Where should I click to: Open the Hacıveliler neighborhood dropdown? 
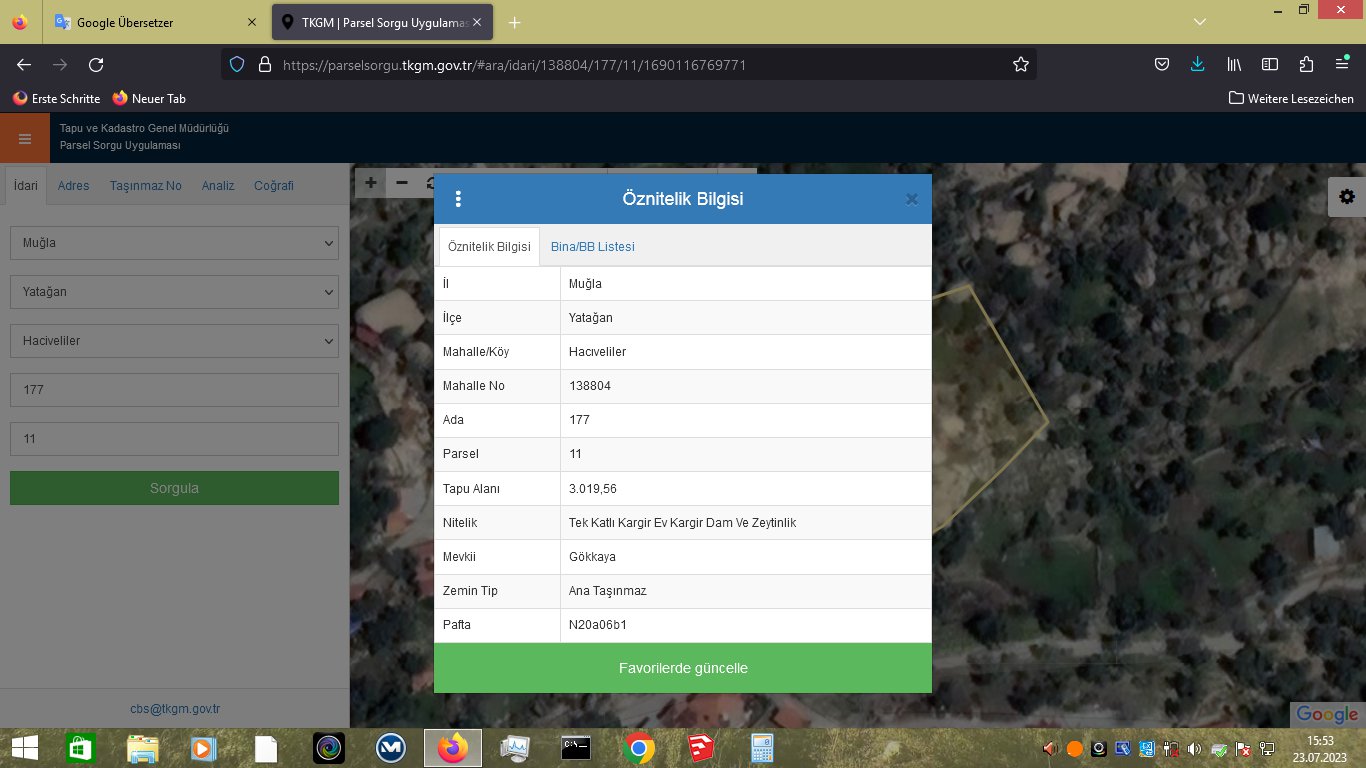pyautogui.click(x=174, y=341)
